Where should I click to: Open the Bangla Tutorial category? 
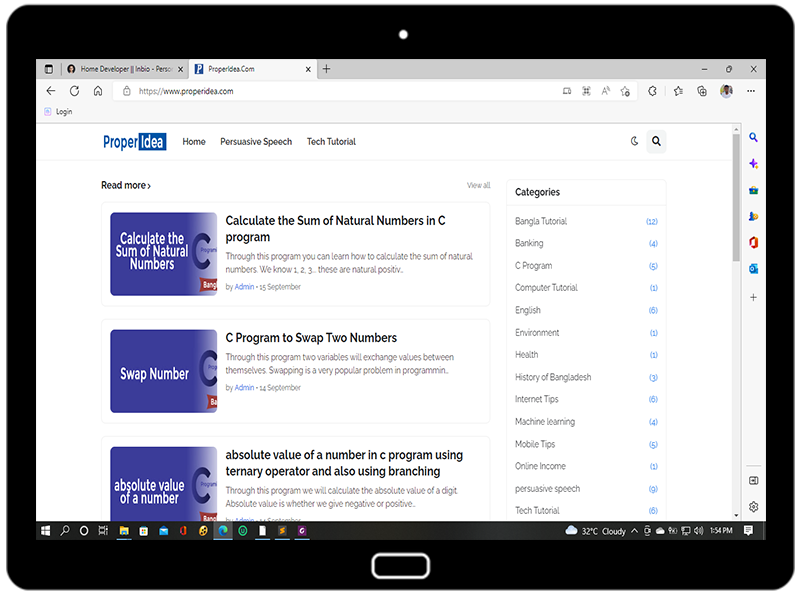click(x=541, y=221)
